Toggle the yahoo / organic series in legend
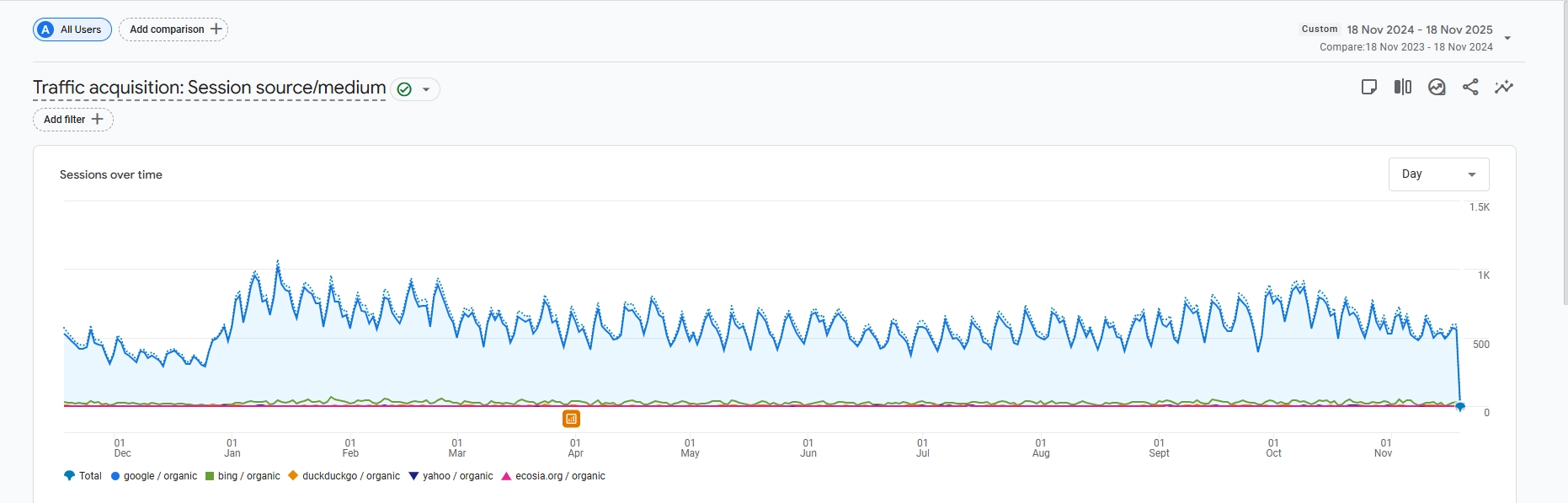The width and height of the screenshot is (1568, 503). point(413,475)
